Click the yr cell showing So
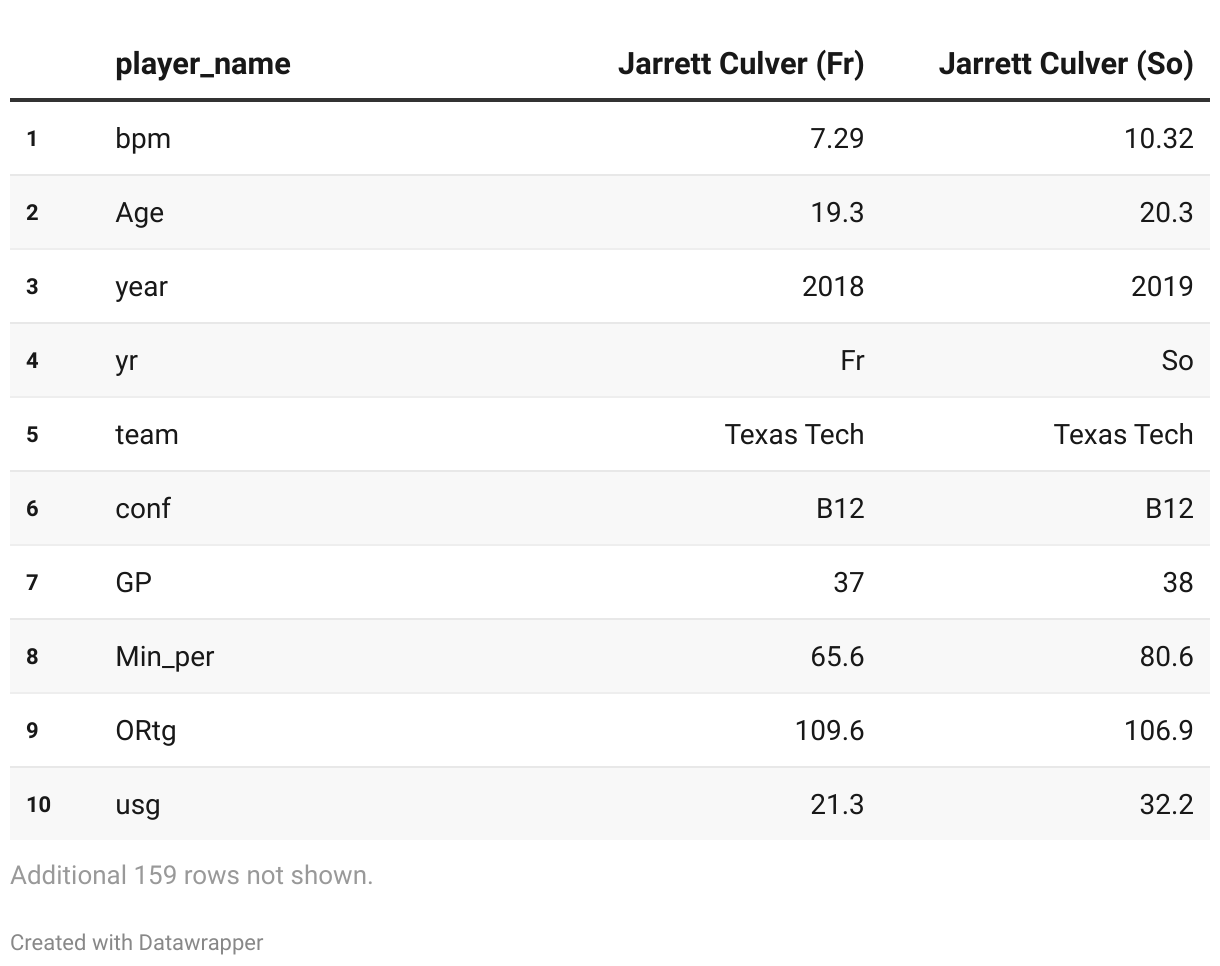The width and height of the screenshot is (1220, 966). pyautogui.click(x=1177, y=360)
